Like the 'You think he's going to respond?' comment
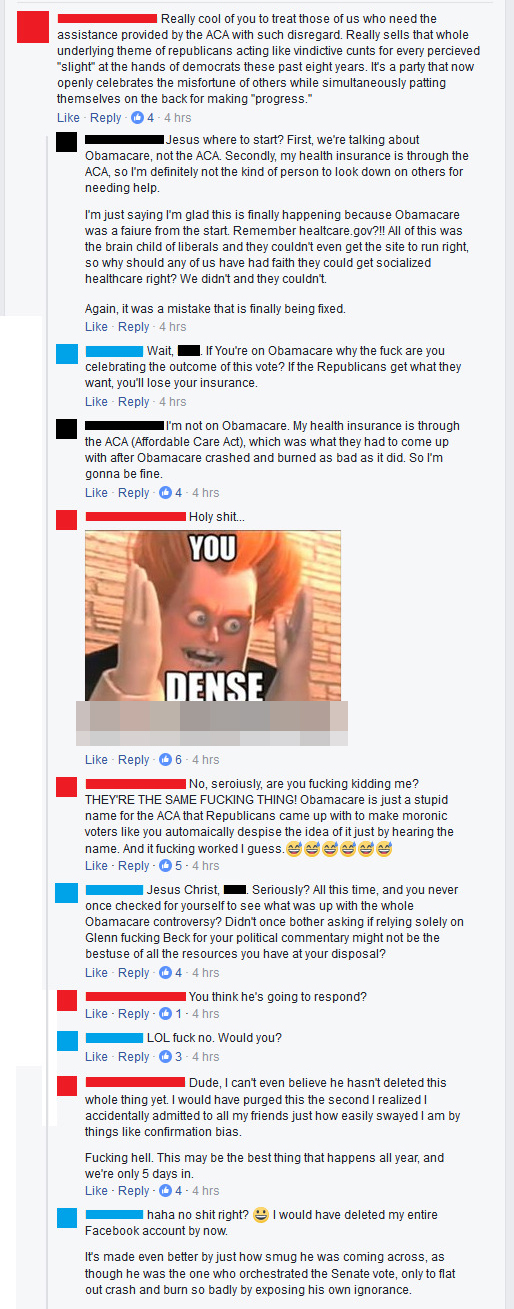 pyautogui.click(x=96, y=1014)
